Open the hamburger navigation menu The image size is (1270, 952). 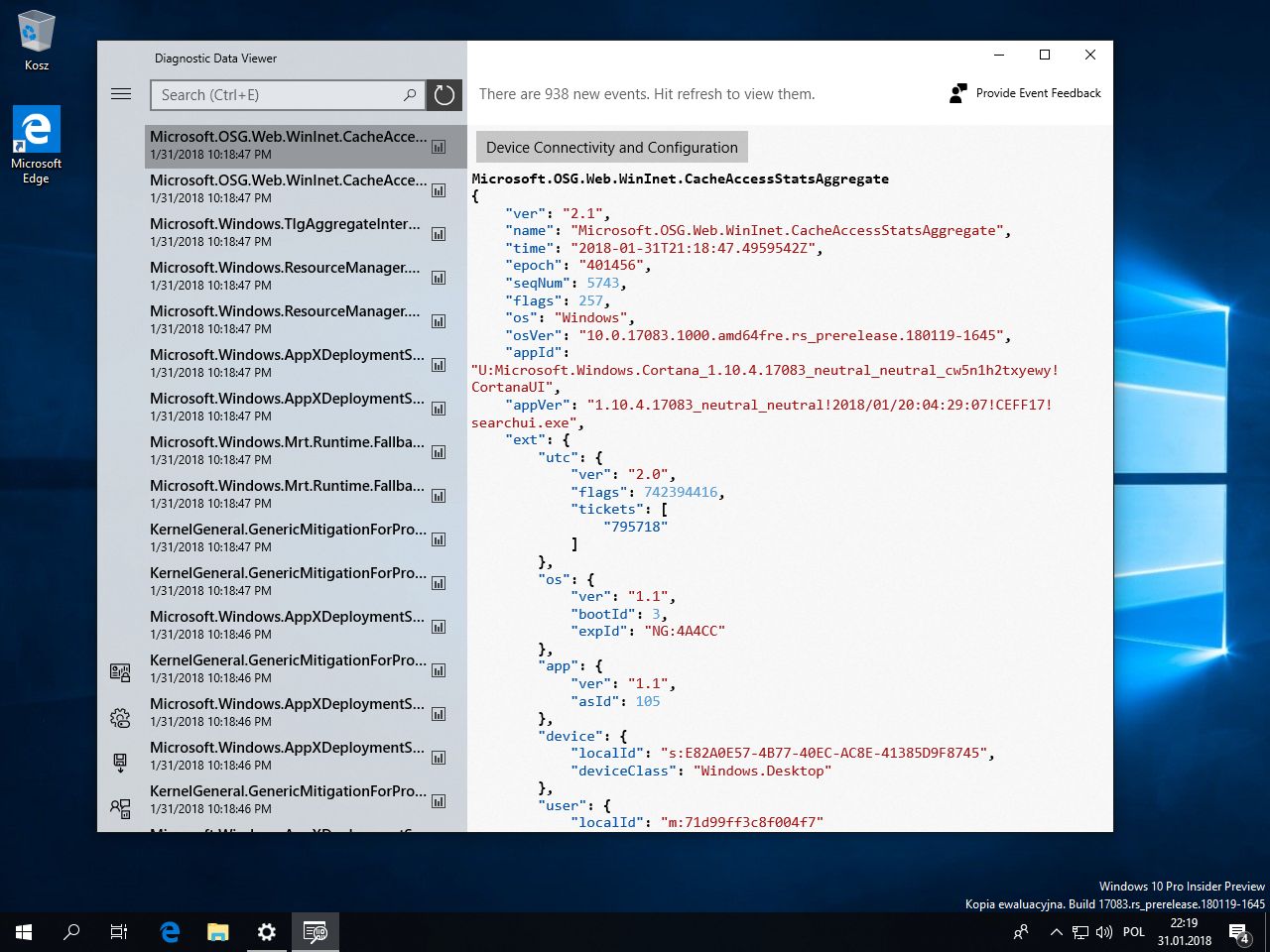click(x=121, y=94)
